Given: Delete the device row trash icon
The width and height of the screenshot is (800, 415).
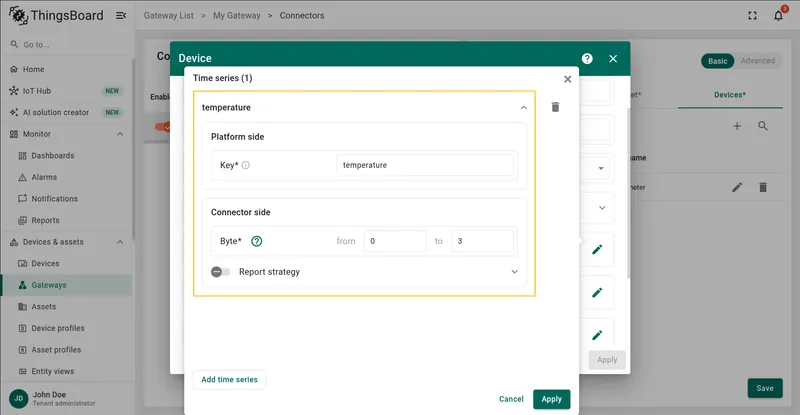Looking at the screenshot, I should click(763, 187).
